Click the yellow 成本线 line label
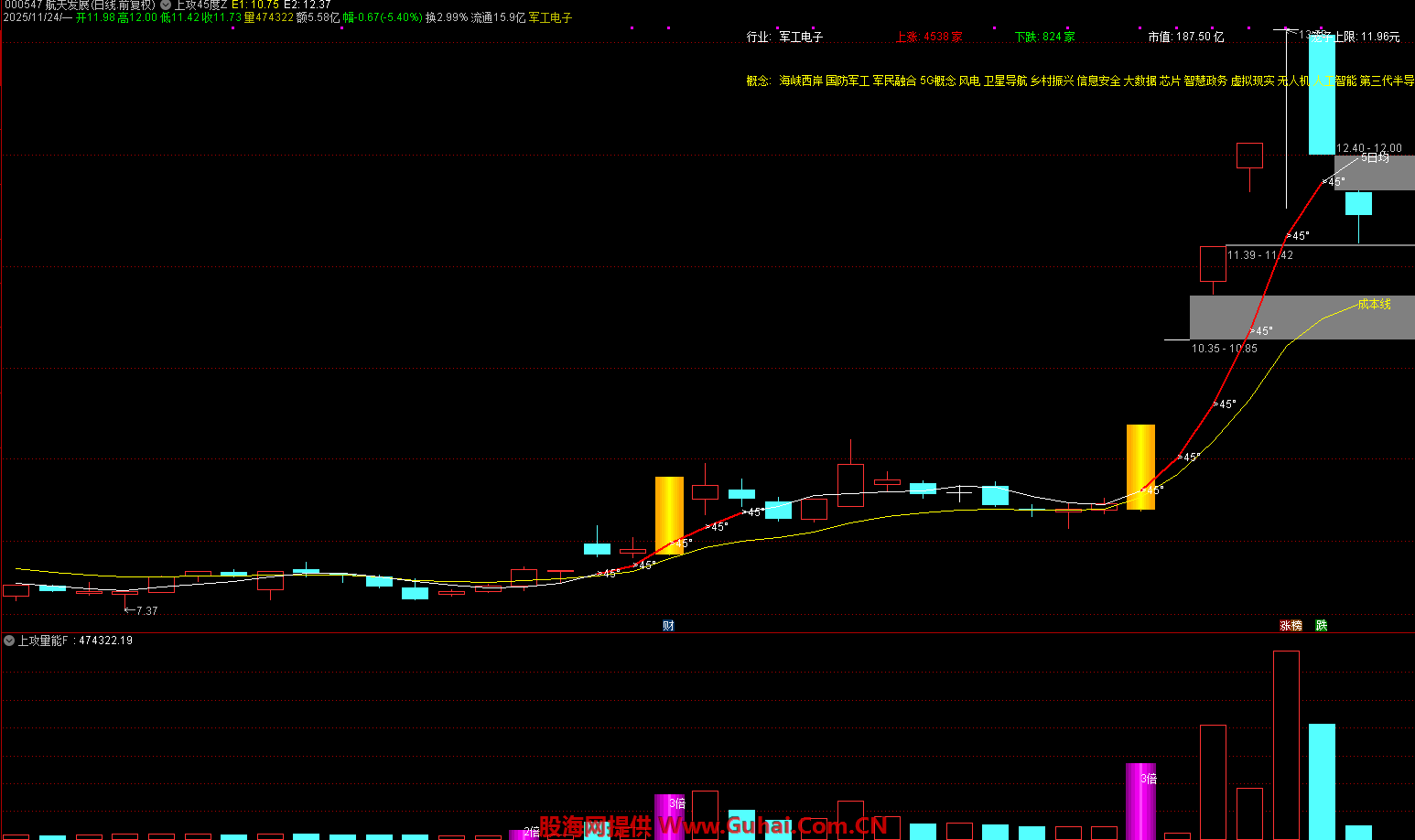This screenshot has width=1415, height=840. click(1374, 304)
